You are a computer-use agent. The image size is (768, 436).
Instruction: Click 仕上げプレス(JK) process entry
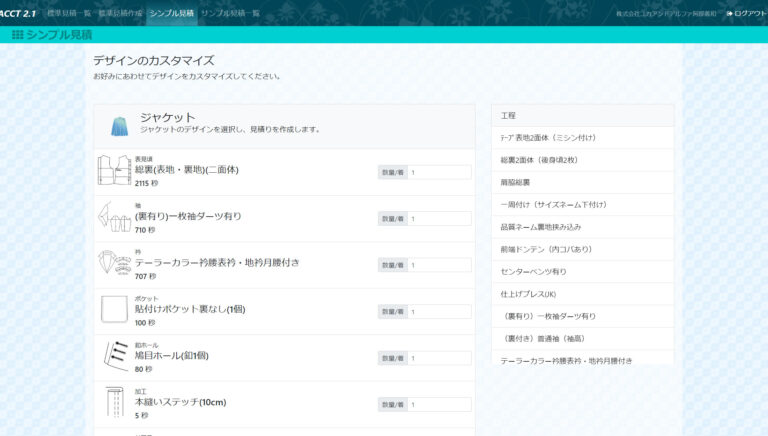[x=582, y=294]
